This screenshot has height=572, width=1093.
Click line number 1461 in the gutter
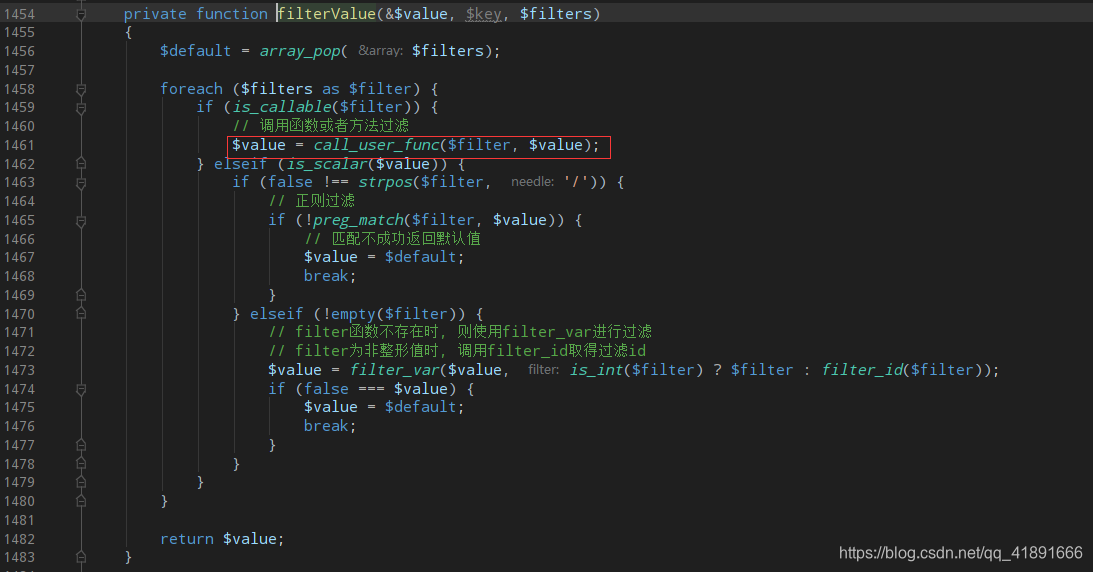pos(20,145)
